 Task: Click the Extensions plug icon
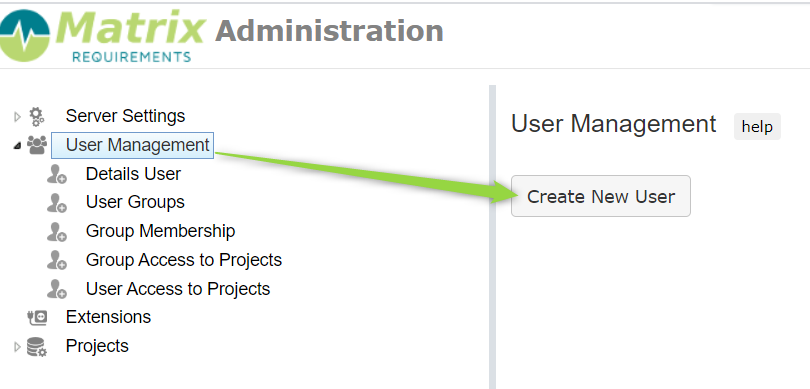(37, 317)
